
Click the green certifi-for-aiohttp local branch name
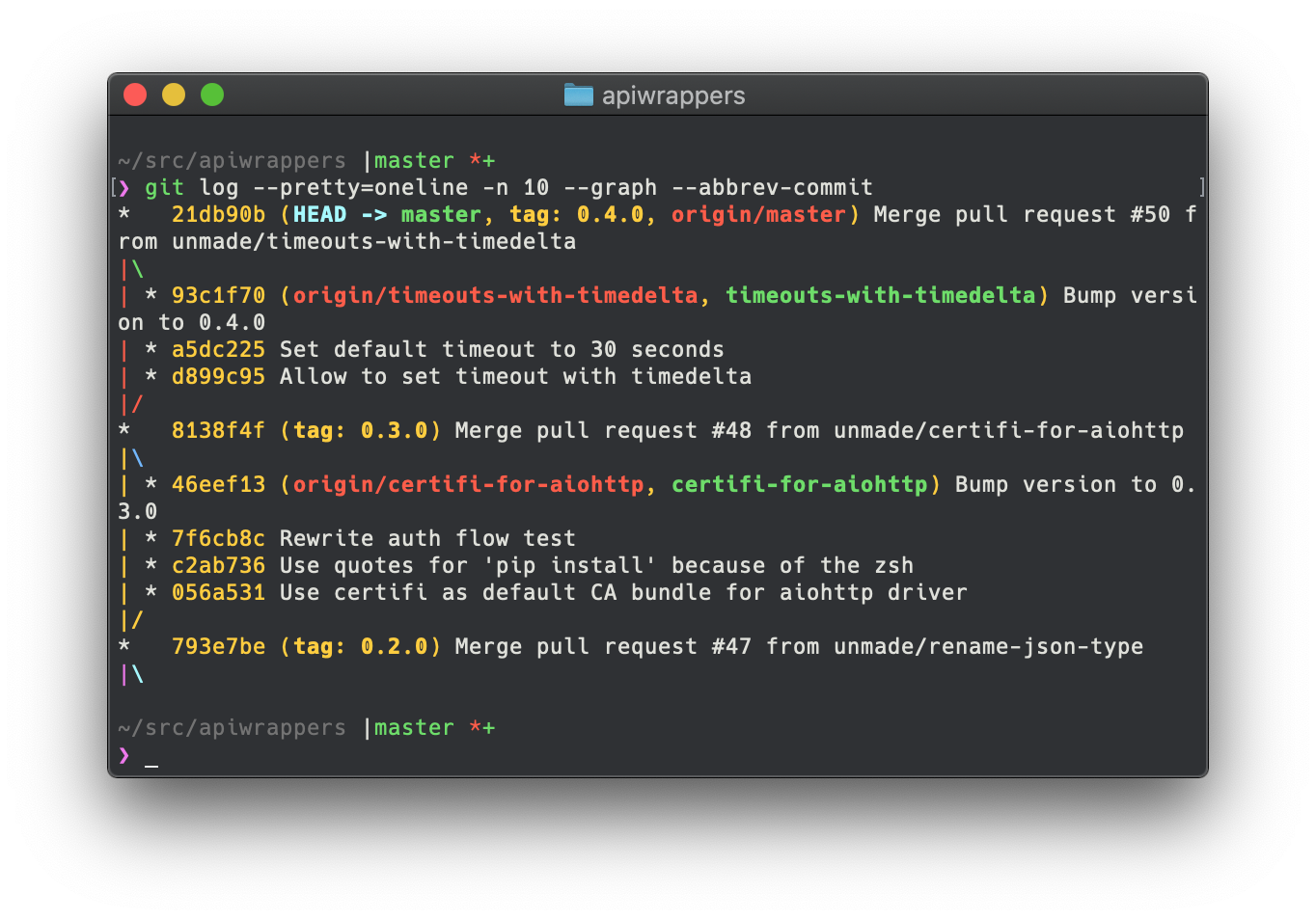799,485
